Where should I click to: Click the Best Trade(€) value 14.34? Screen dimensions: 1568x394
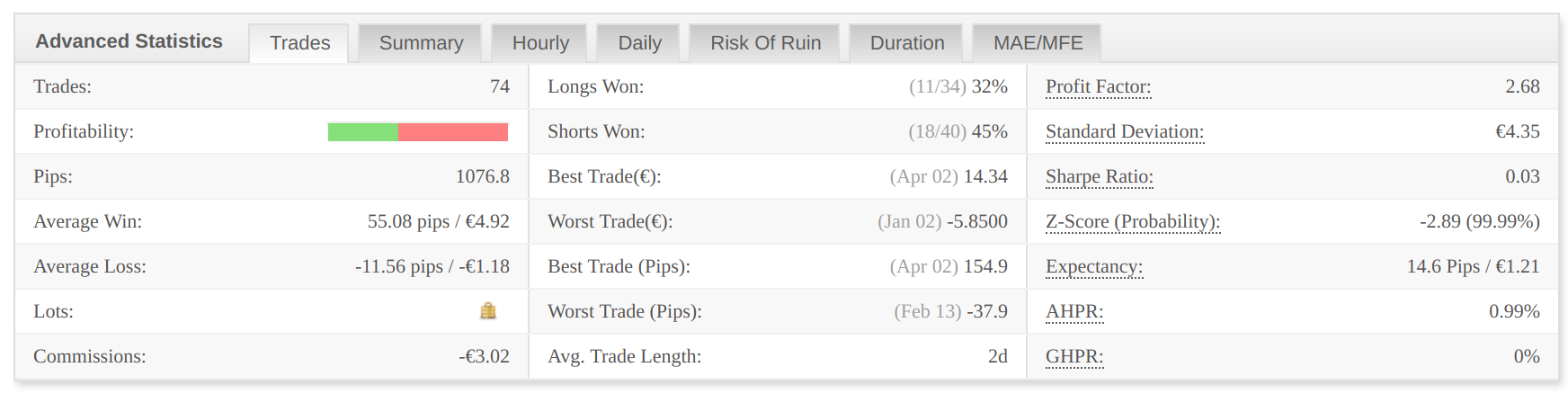985,176
